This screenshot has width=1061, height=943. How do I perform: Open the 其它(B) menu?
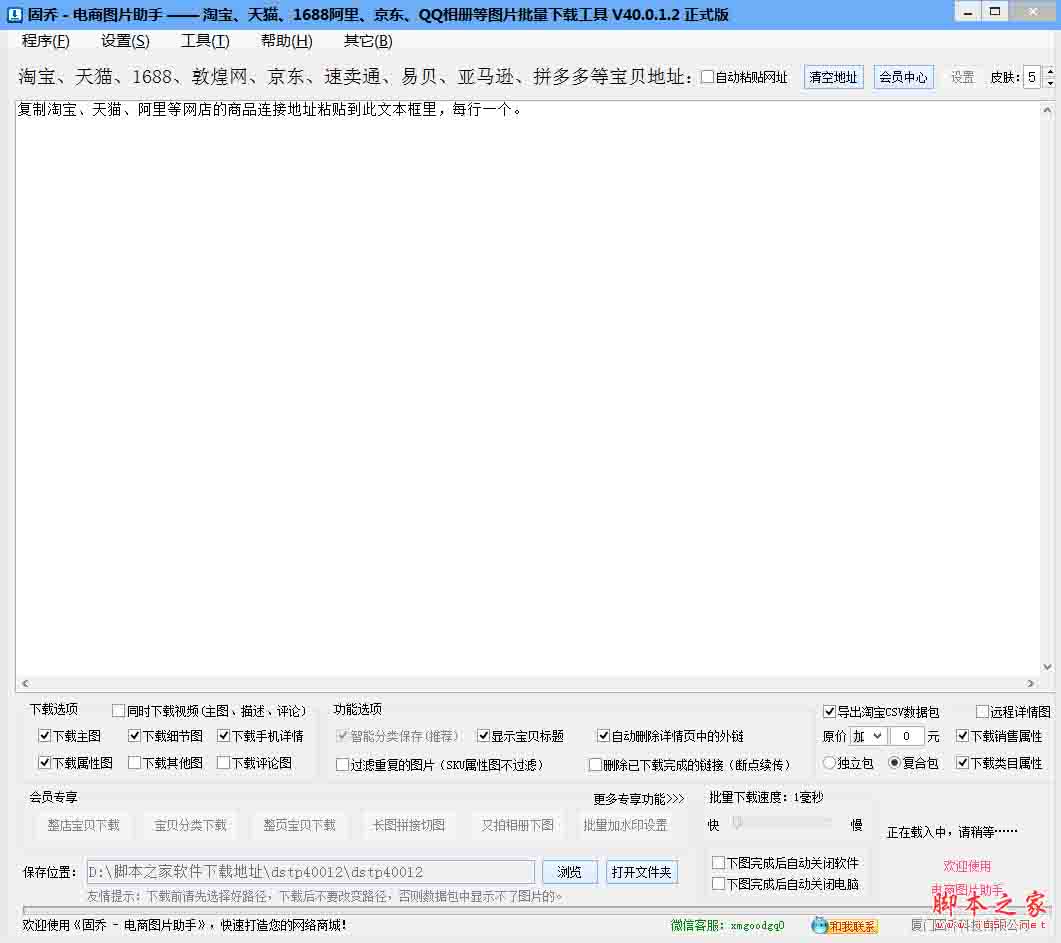click(x=368, y=41)
